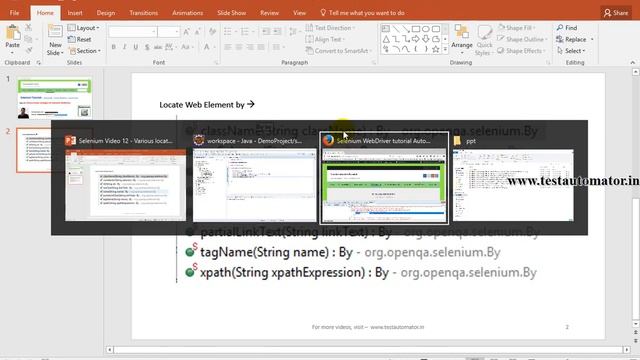Toggle Center paragraph alignment
This screenshot has height=360, width=640.
(239, 47)
